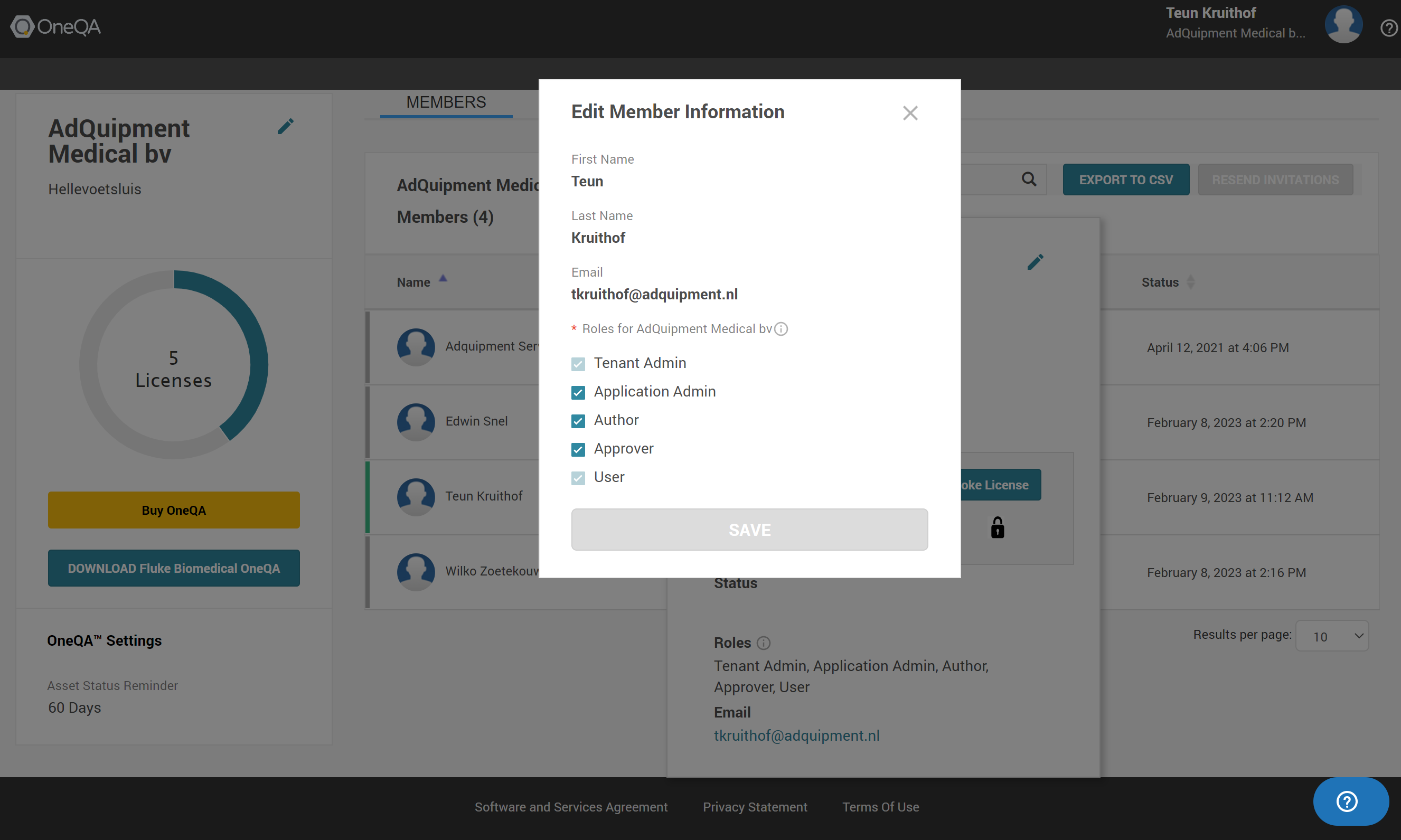The height and width of the screenshot is (840, 1401).
Task: Uncheck the Approver role
Action: pos(578,450)
